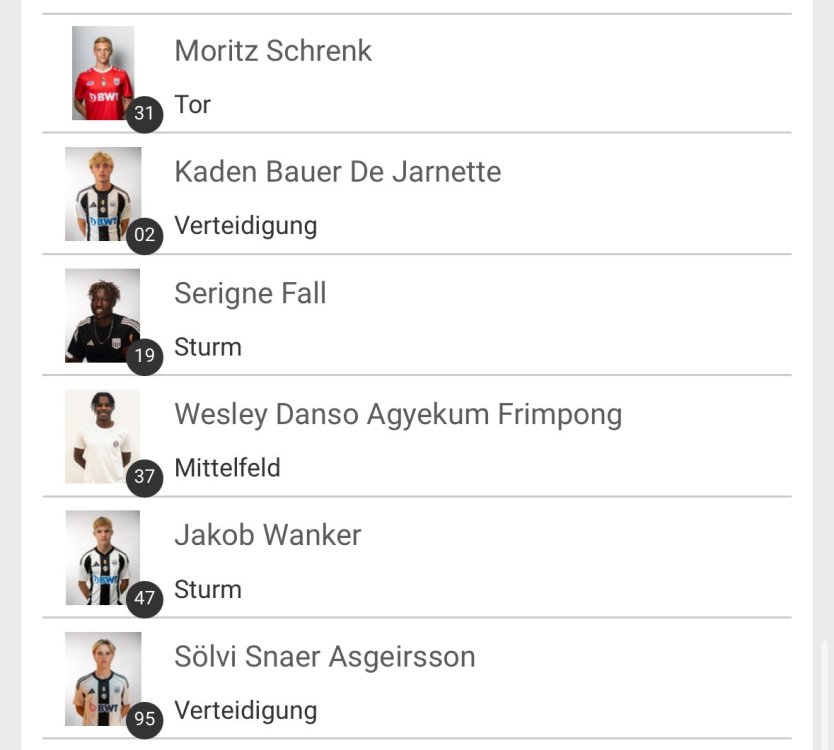834x750 pixels.
Task: Click jersey number badge 47
Action: coord(145,598)
